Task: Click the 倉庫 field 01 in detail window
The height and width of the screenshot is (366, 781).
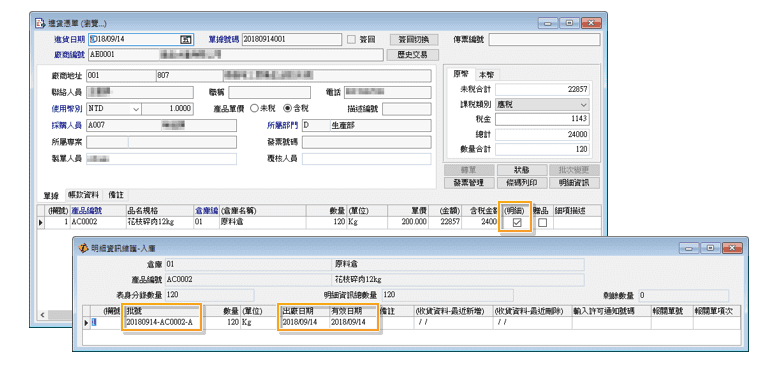Action: (x=248, y=264)
